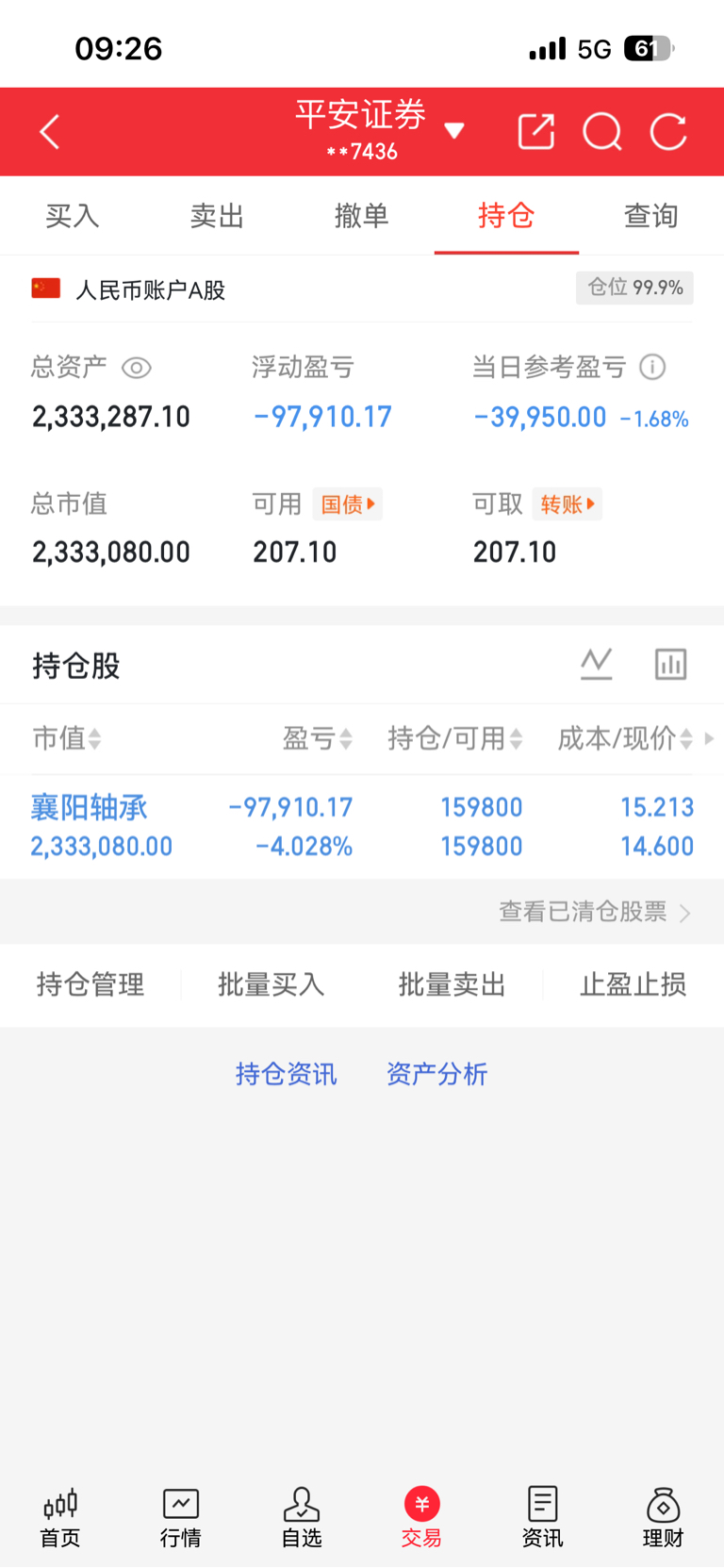Image resolution: width=724 pixels, height=1568 pixels.
Task: Tap the search magnifier icon
Action: pyautogui.click(x=602, y=132)
